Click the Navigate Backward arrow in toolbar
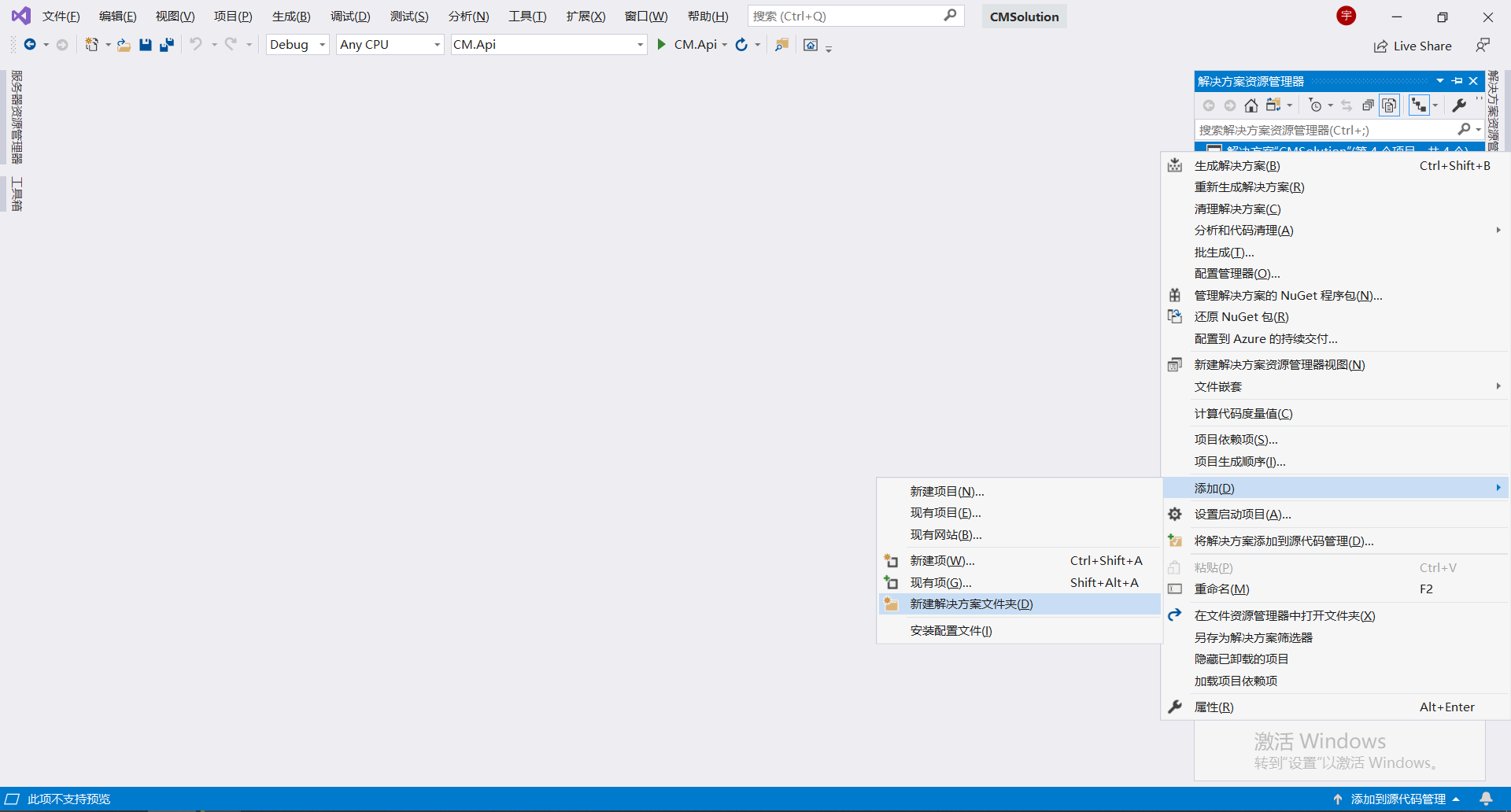The image size is (1511, 812). click(30, 45)
